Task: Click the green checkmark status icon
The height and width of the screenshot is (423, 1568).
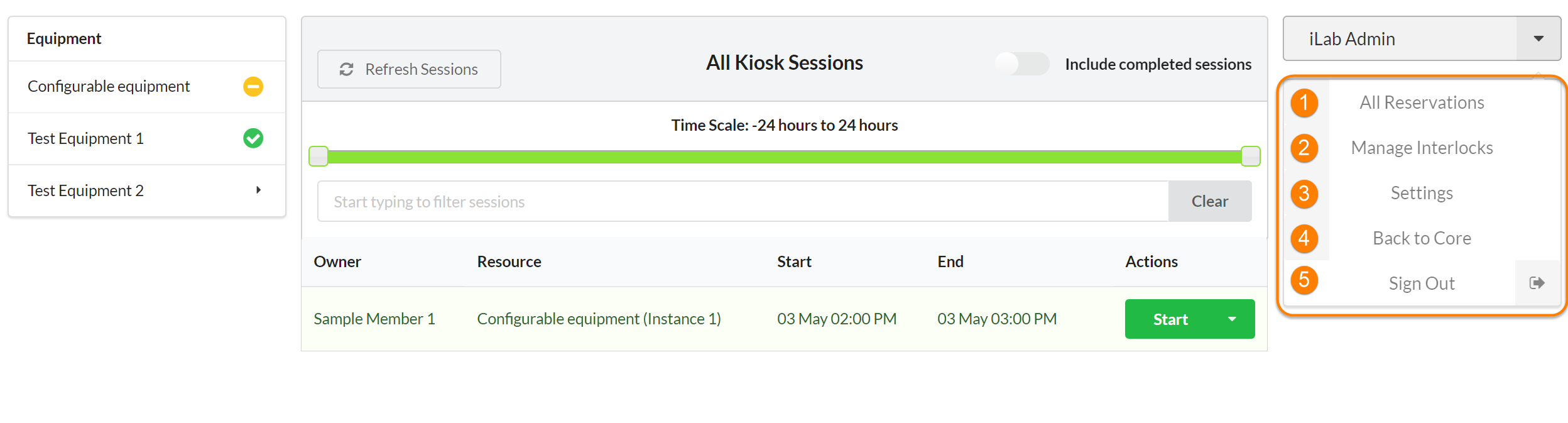Action: point(253,138)
